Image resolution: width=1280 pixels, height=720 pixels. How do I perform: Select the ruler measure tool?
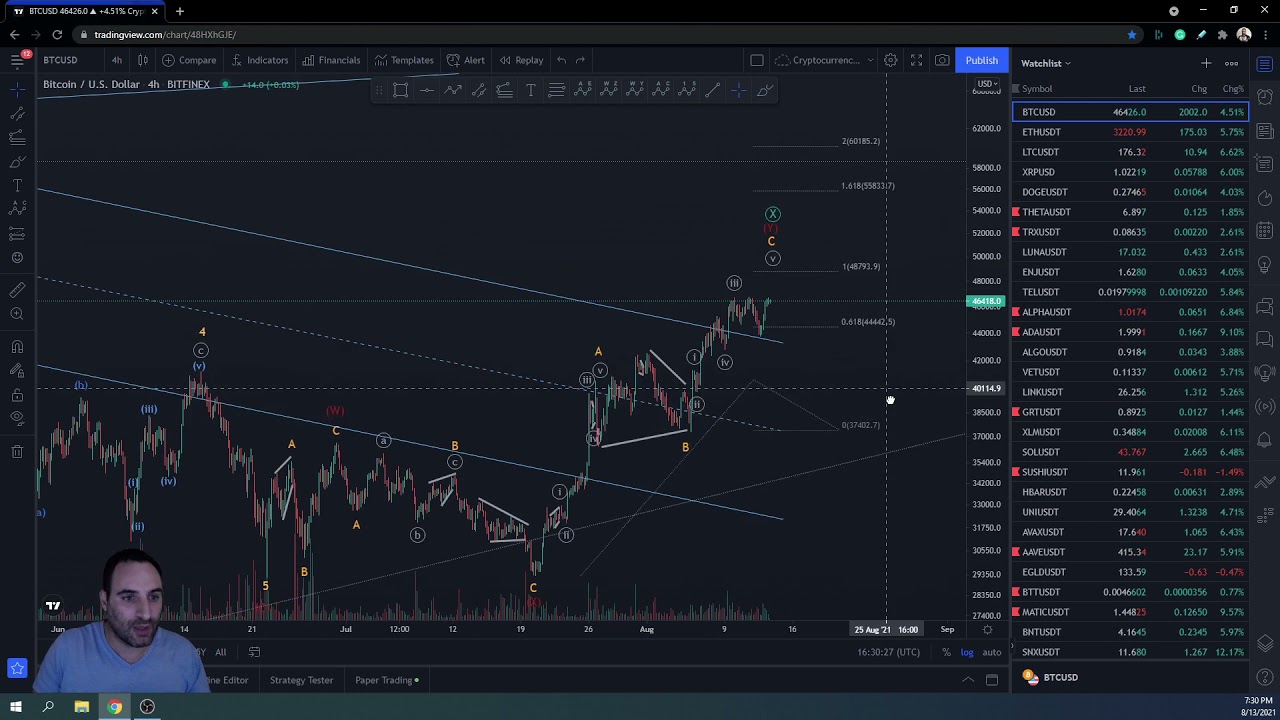[x=17, y=290]
